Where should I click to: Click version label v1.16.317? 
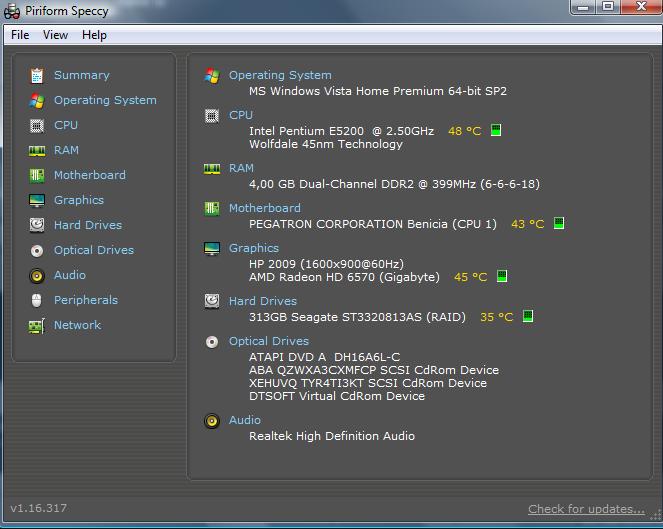(x=38, y=508)
